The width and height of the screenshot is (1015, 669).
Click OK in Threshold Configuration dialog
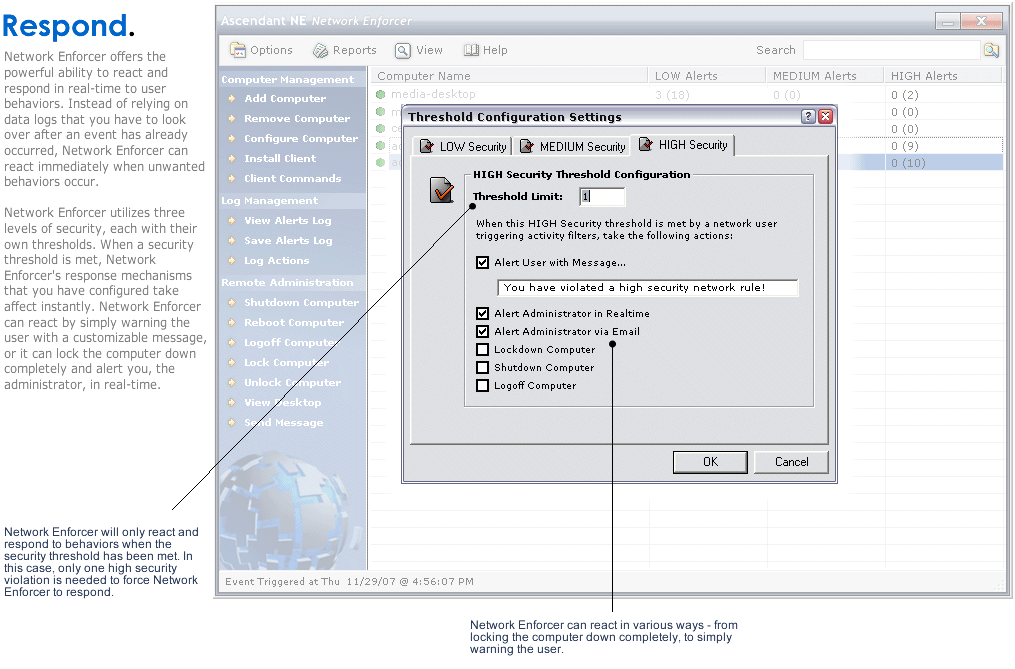click(710, 462)
